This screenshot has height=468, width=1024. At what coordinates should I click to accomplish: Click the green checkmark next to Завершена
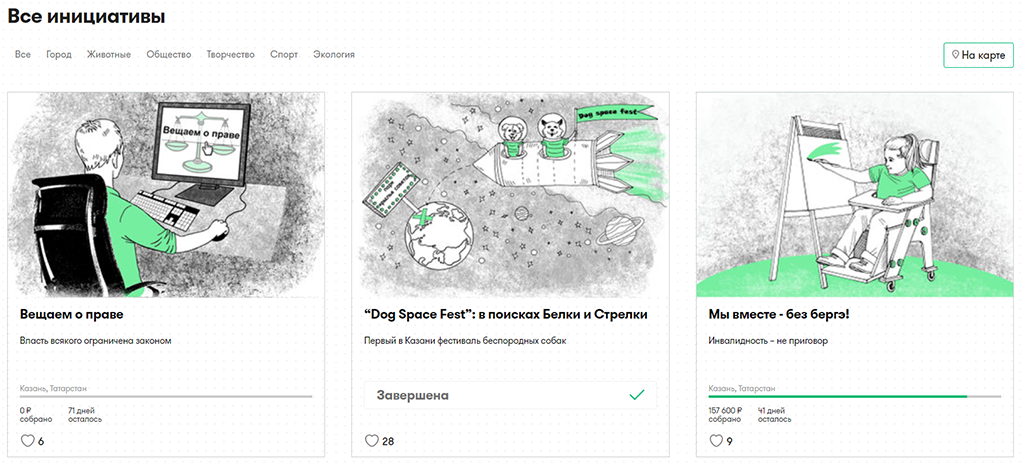636,395
